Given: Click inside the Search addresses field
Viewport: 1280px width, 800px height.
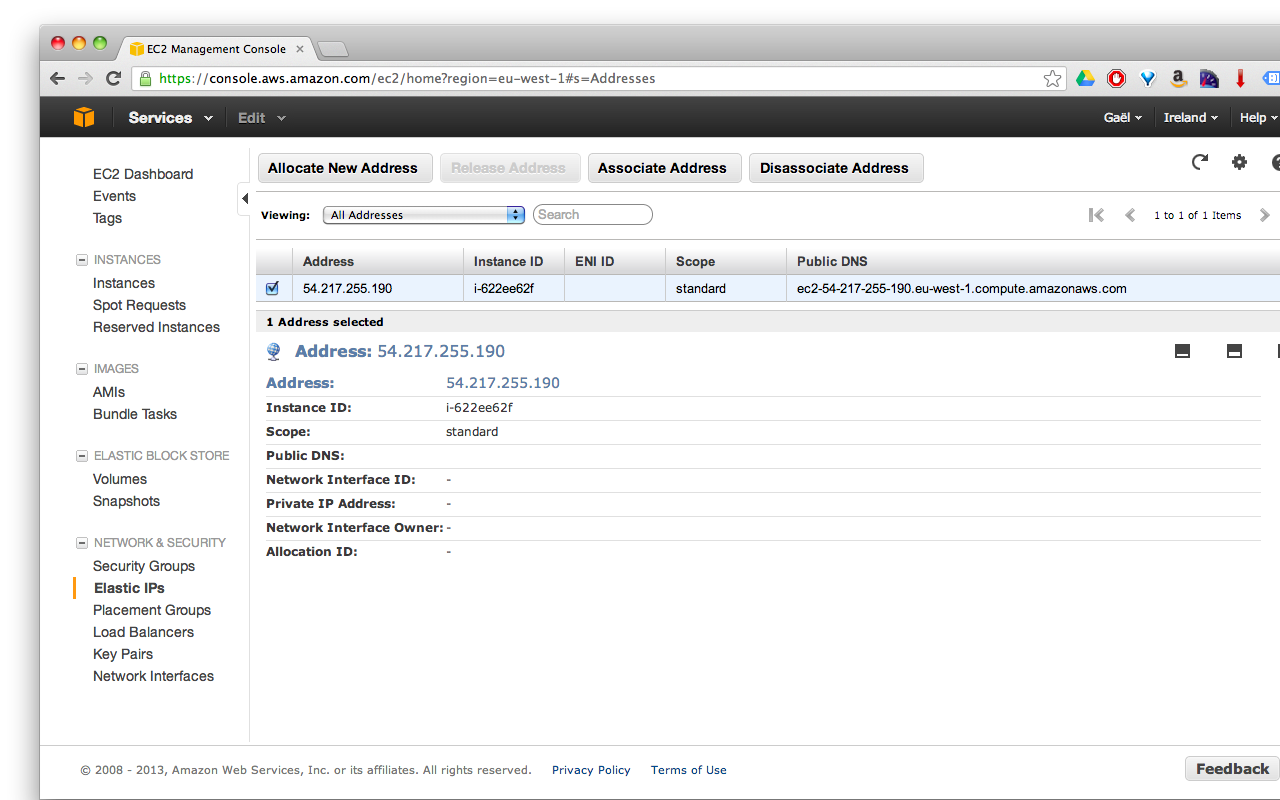Looking at the screenshot, I should (592, 214).
